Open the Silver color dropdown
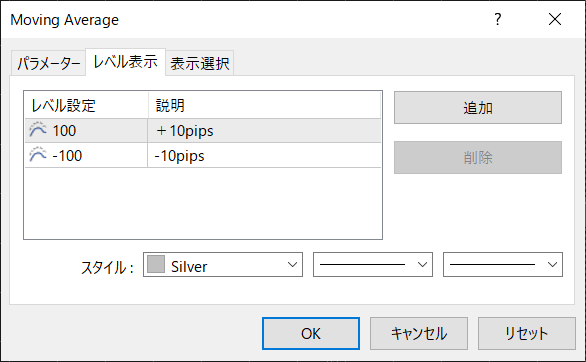Image resolution: width=586 pixels, height=362 pixels. 223,264
